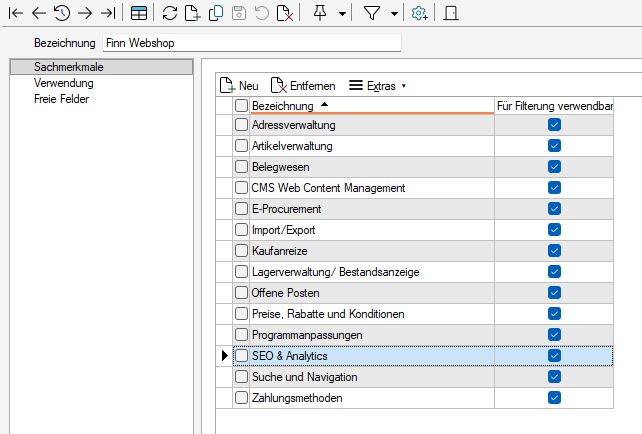Check row selector for Zahlungsmethoden
642x434 pixels.
[242, 398]
